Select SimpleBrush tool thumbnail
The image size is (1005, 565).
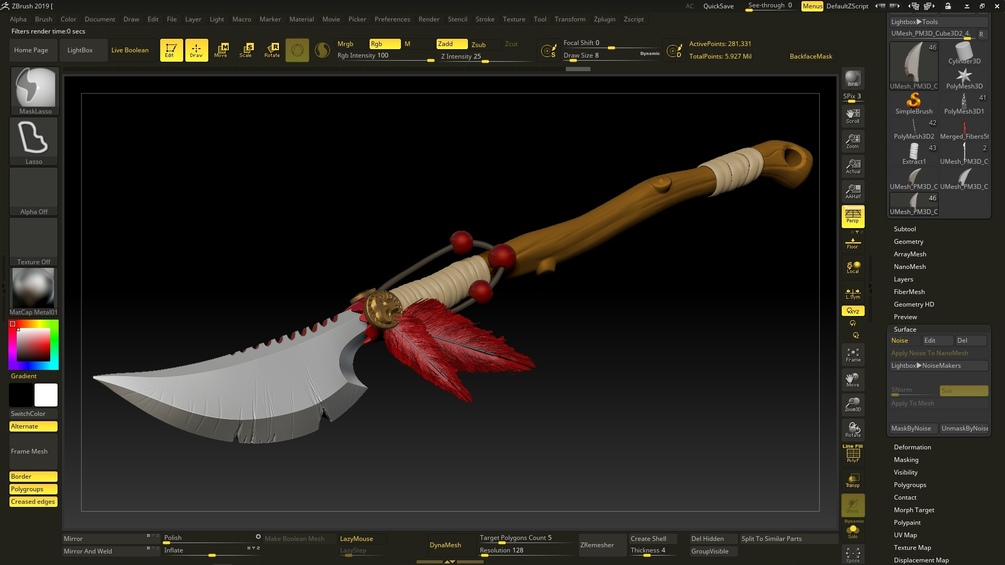coord(914,103)
